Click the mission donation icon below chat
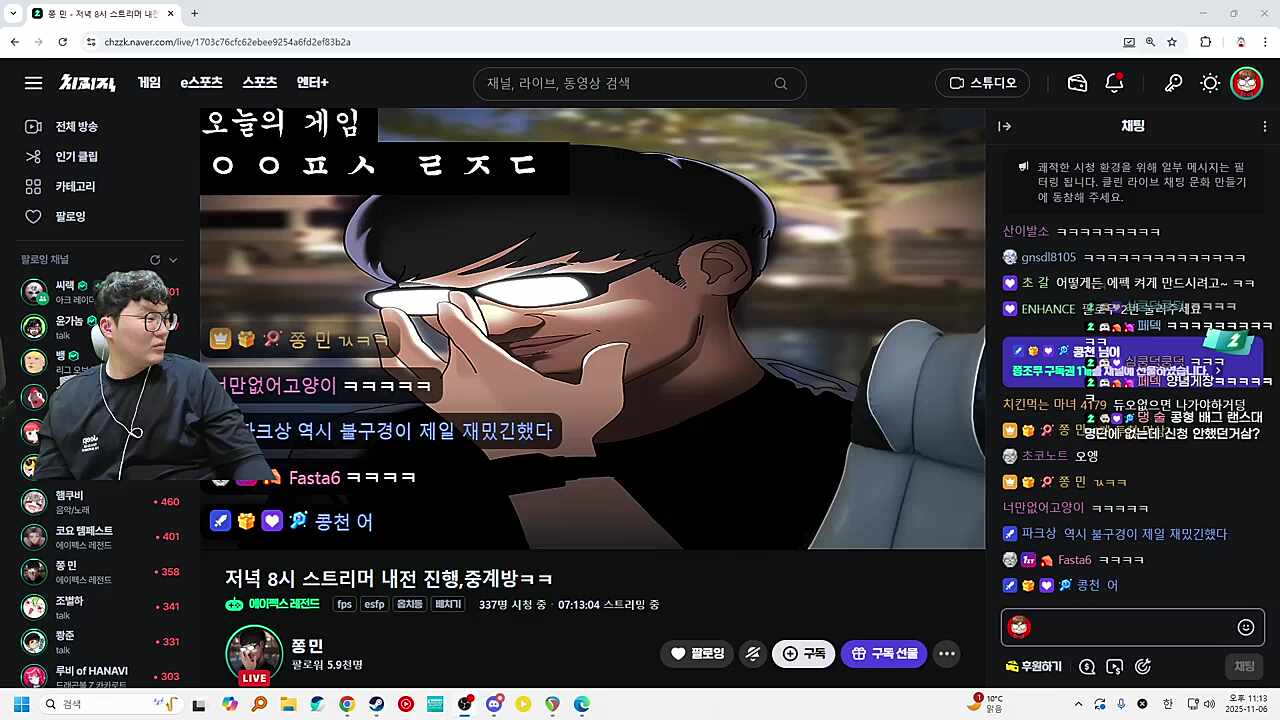The width and height of the screenshot is (1280, 720). pos(1143,667)
